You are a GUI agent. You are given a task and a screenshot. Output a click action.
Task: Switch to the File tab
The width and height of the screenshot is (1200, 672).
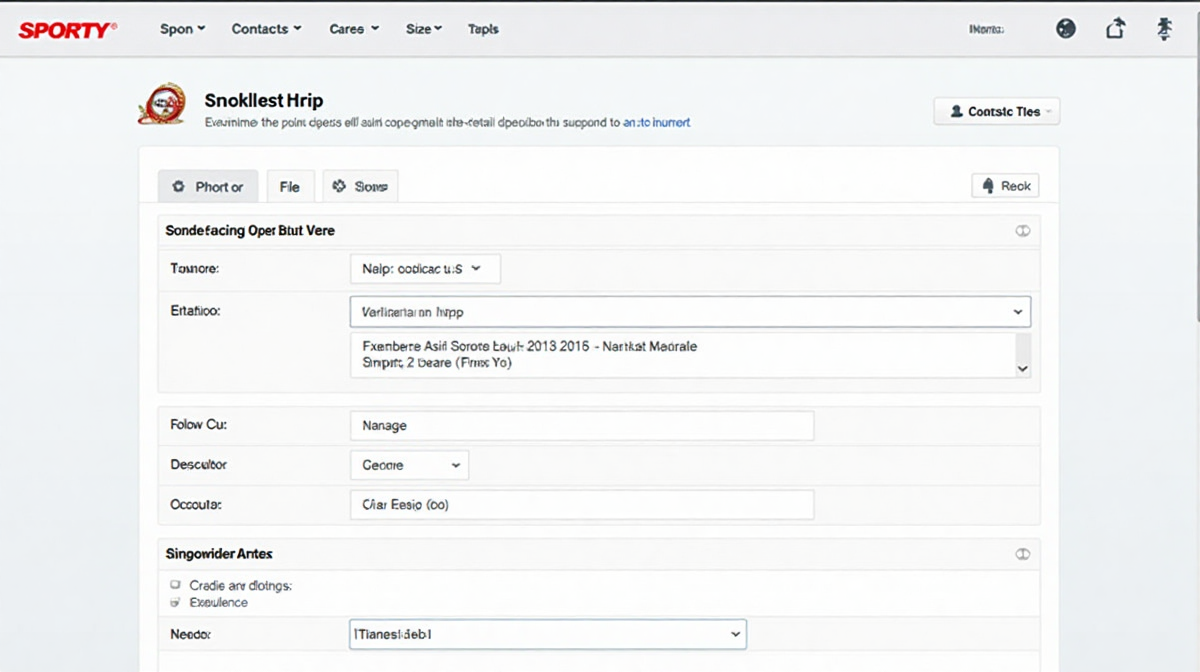coord(289,186)
